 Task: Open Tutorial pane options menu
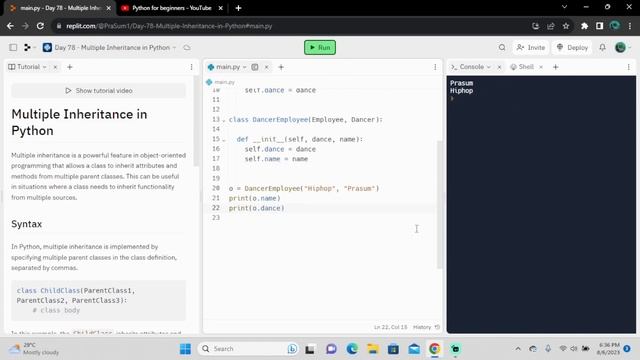pos(191,67)
